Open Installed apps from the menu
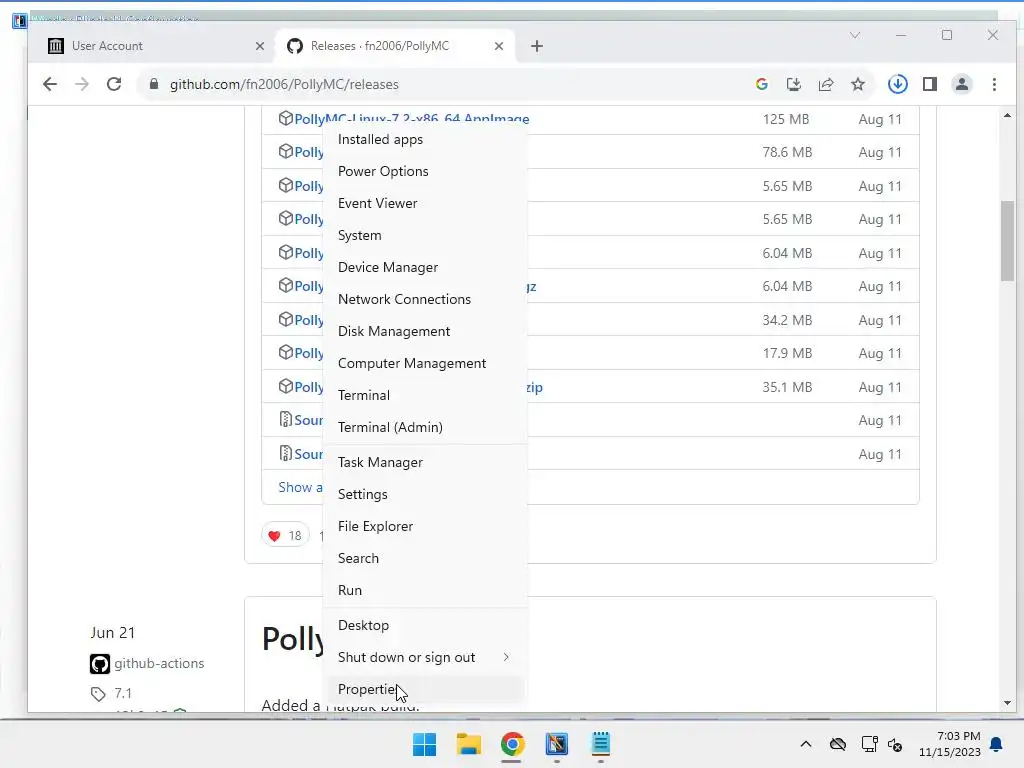The height and width of the screenshot is (768, 1024). pos(424,139)
